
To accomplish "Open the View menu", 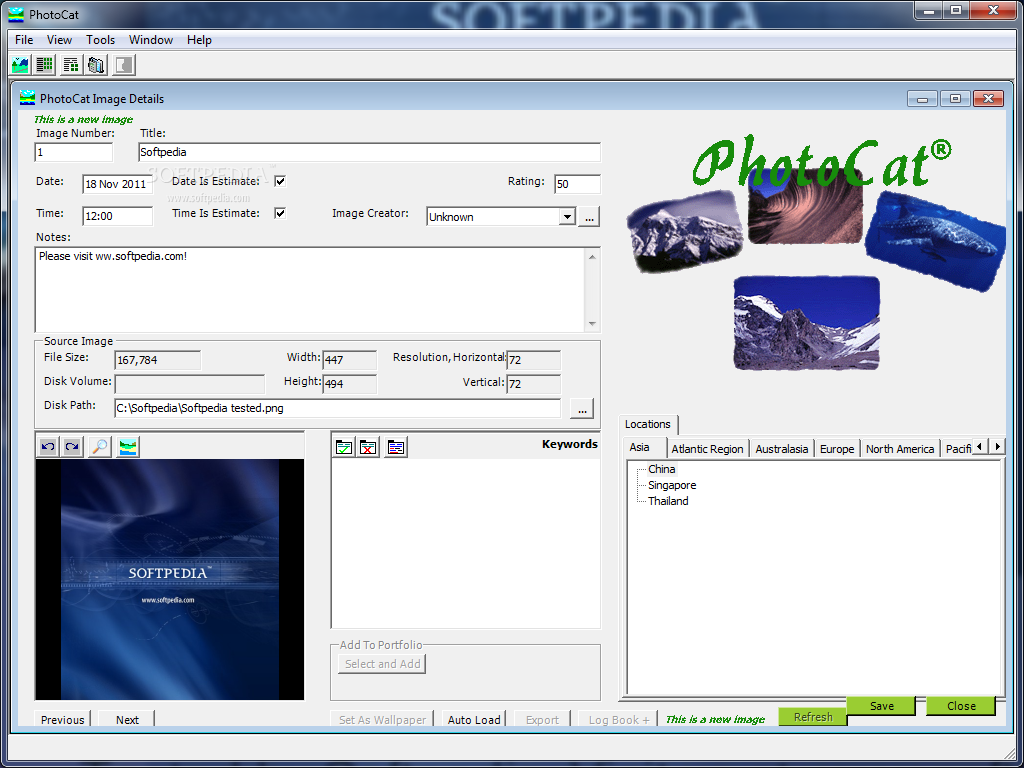I will tap(59, 40).
